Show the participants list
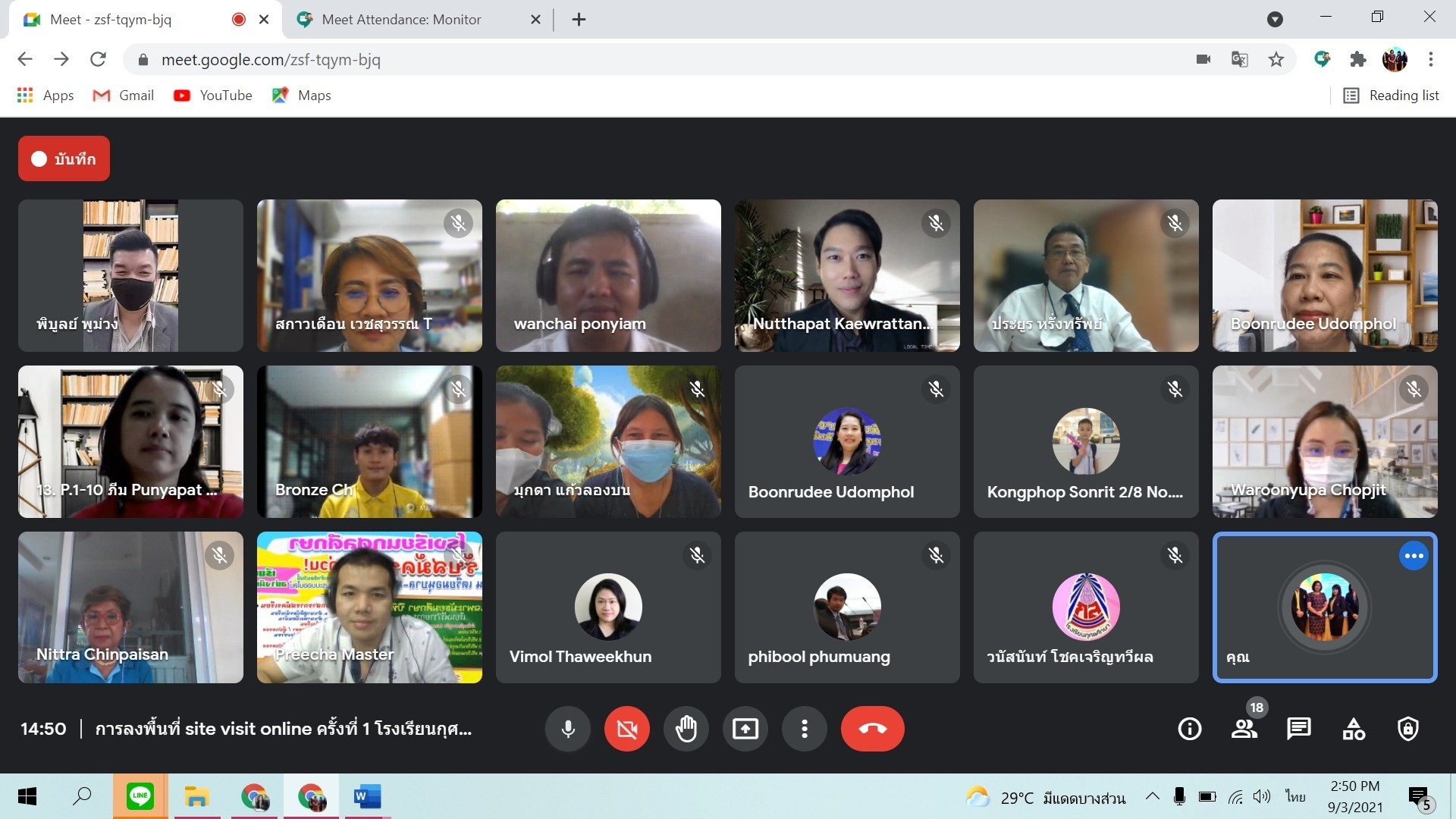 click(x=1244, y=729)
